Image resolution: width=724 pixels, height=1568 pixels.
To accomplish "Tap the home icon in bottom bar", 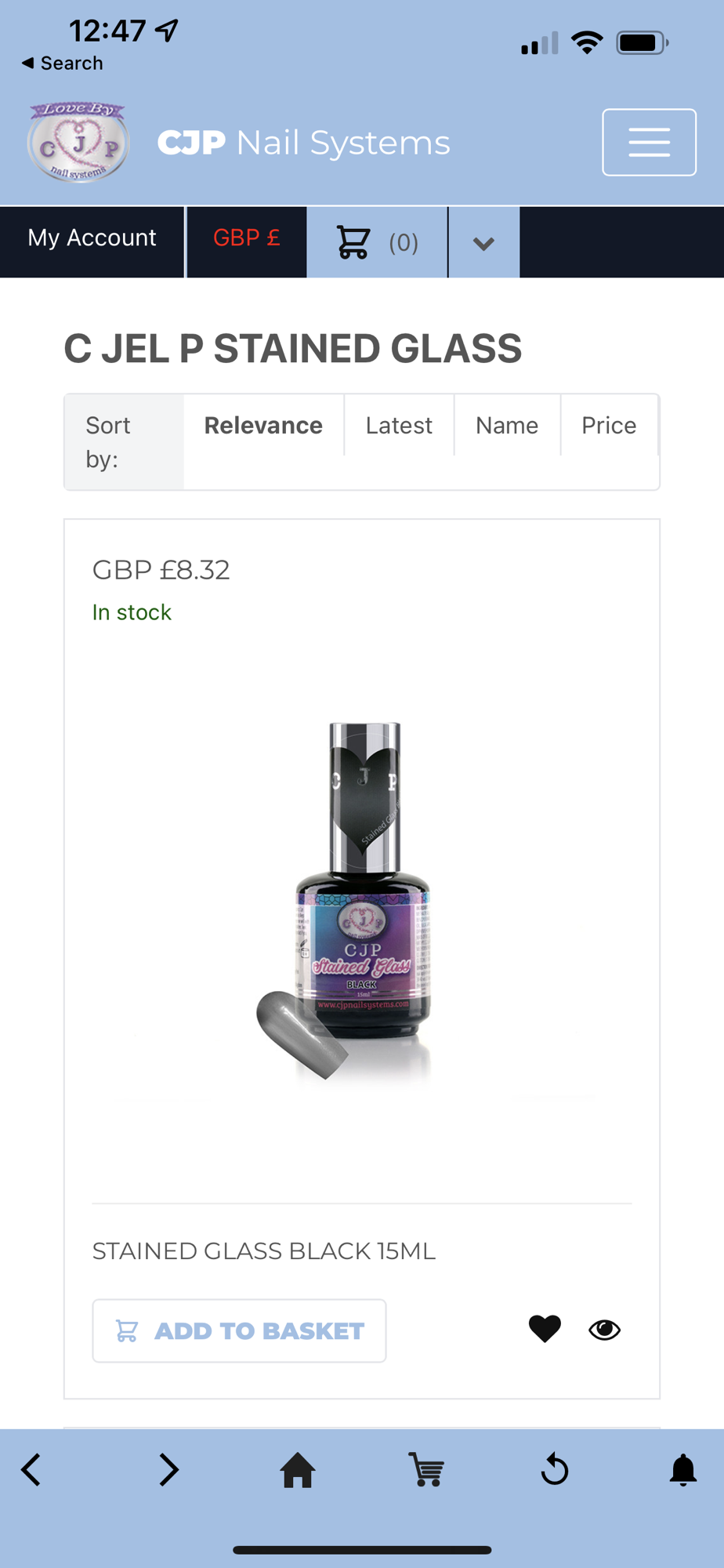I will pos(298,1470).
